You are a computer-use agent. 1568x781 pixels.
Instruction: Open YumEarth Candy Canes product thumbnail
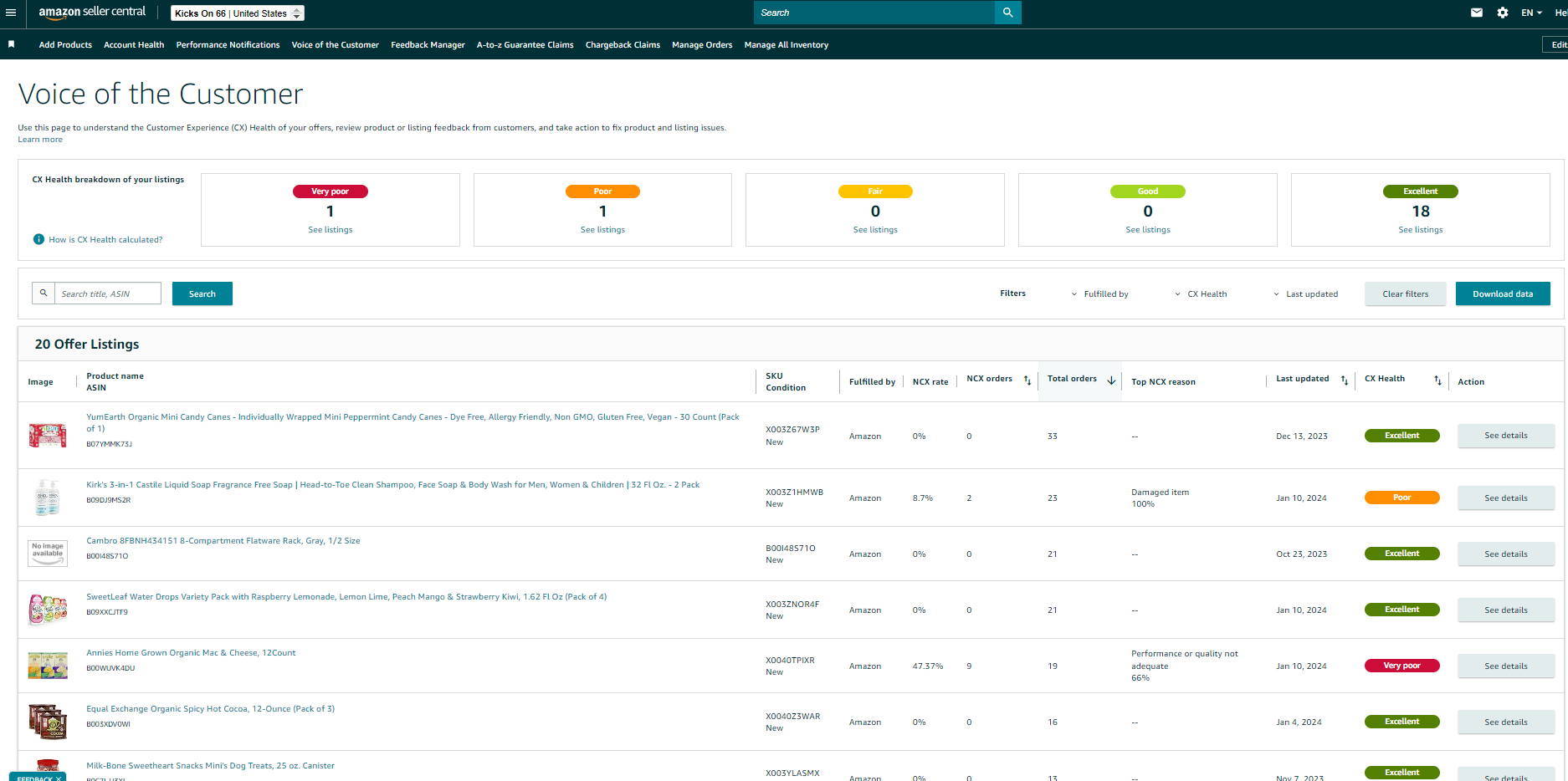[48, 435]
